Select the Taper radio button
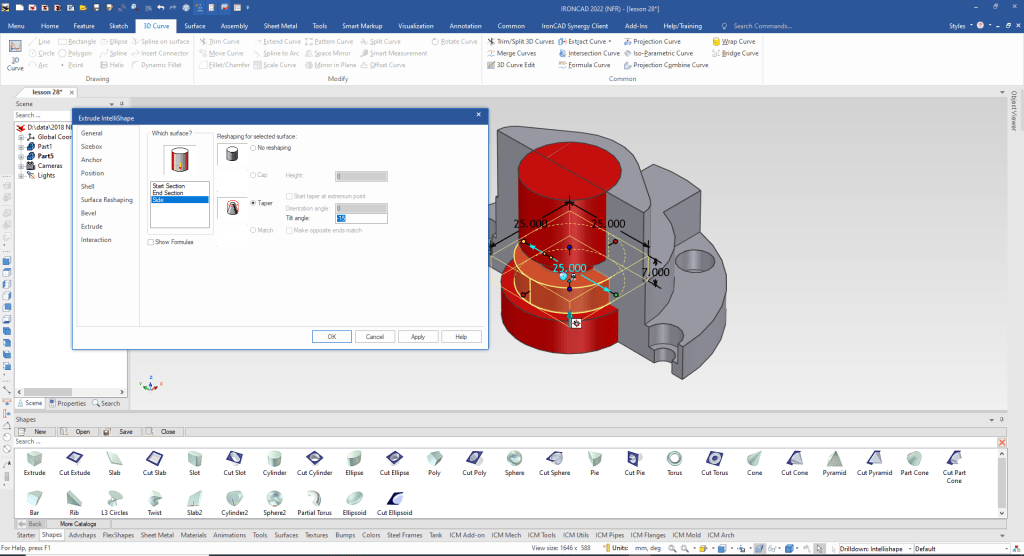 (x=253, y=203)
